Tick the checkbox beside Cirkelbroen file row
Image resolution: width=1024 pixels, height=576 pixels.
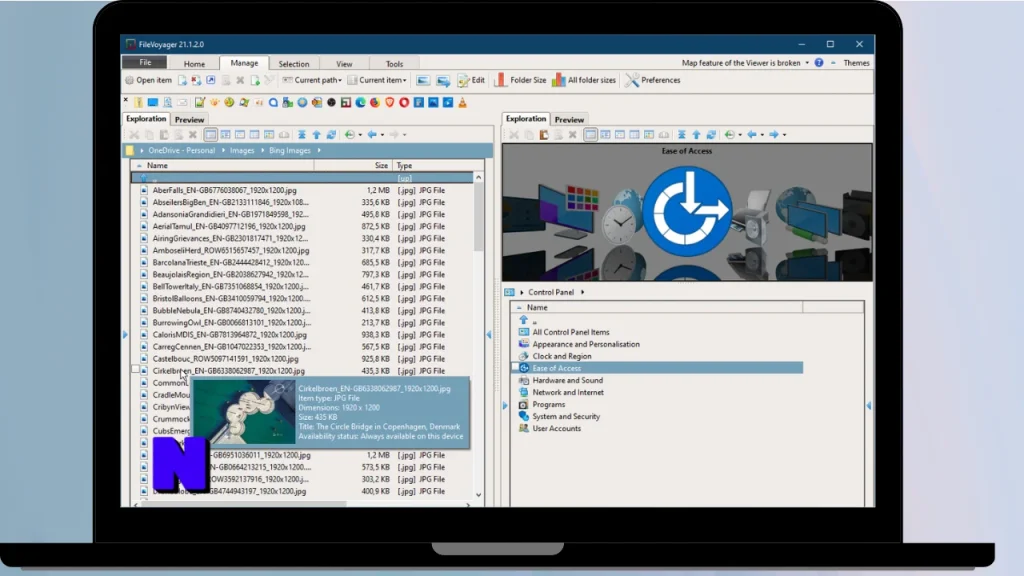136,370
